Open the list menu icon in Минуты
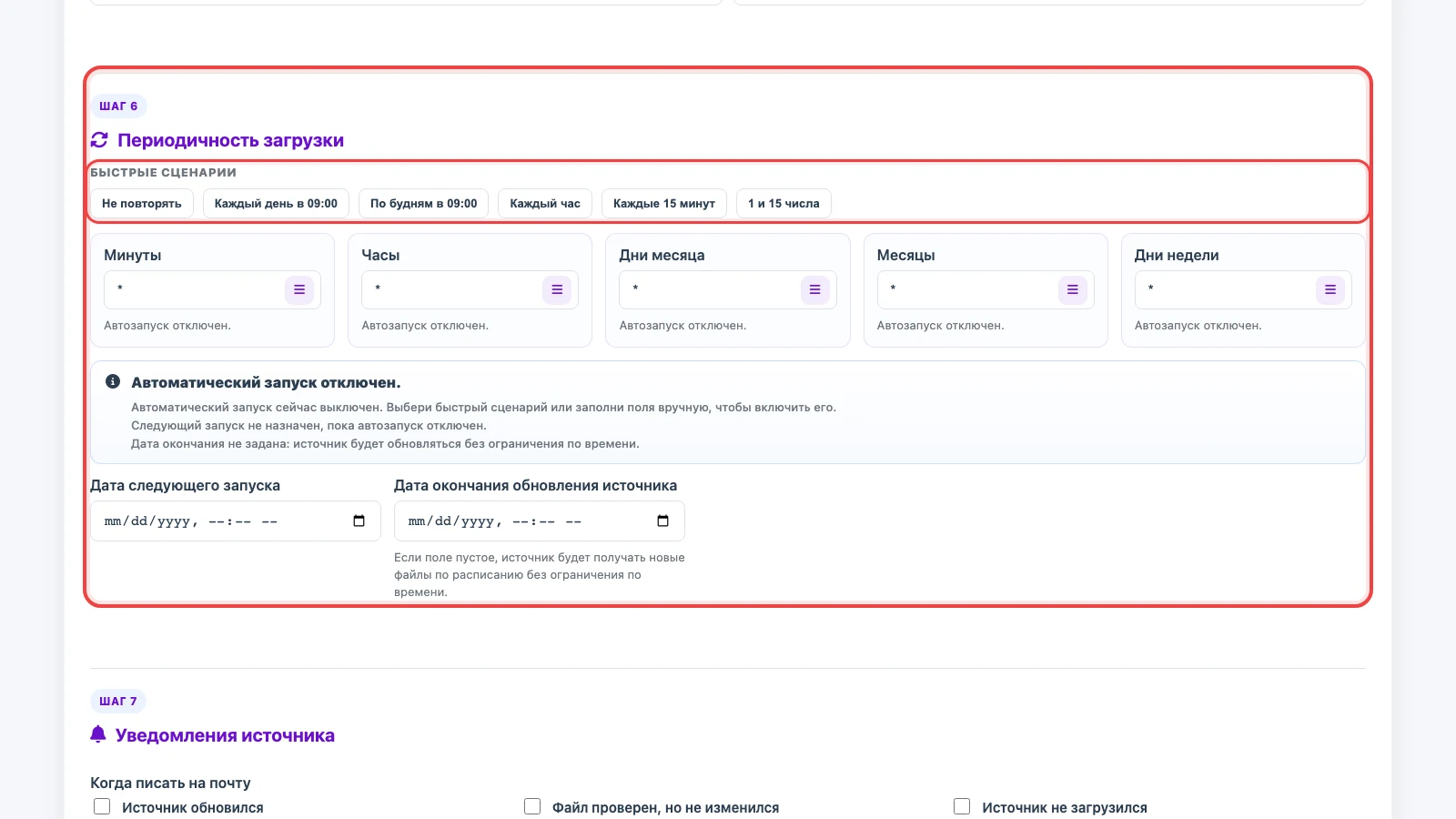 click(x=299, y=289)
